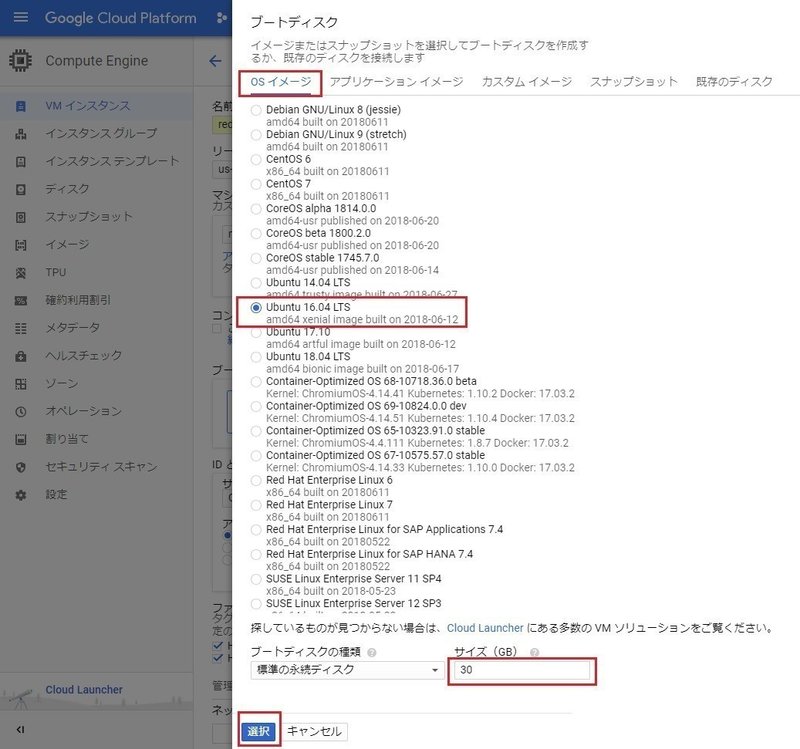Viewport: 800px width, 749px height.
Task: Select Debian GNU/Linux 9 (stretch) radio button
Action: [256, 135]
